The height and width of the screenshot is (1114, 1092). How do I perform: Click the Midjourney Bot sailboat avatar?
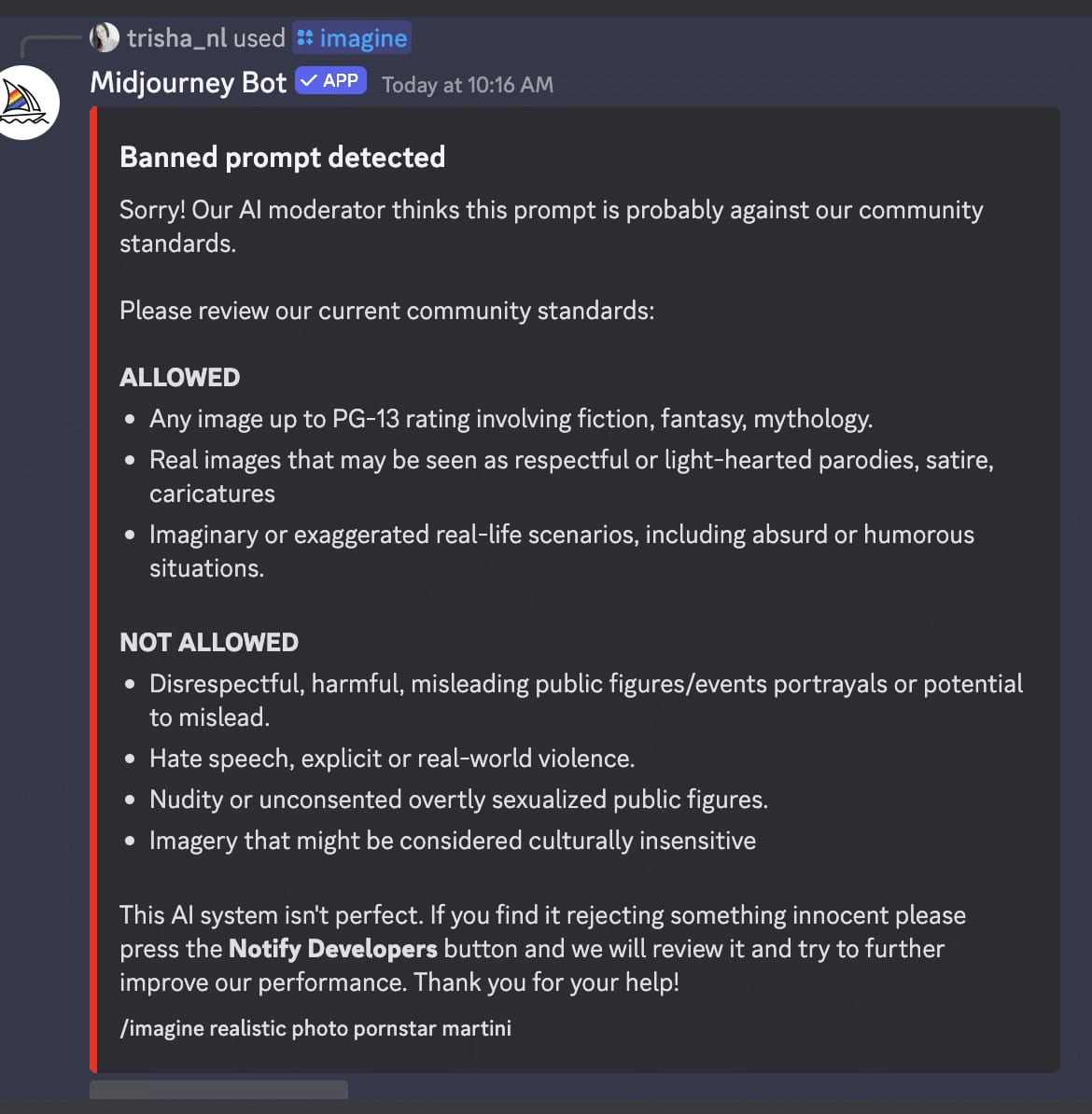coord(26,103)
